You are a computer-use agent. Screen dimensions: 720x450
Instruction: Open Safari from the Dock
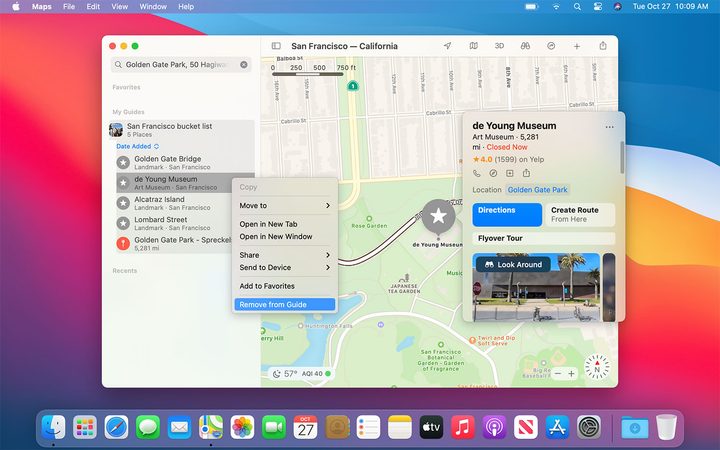[116, 428]
